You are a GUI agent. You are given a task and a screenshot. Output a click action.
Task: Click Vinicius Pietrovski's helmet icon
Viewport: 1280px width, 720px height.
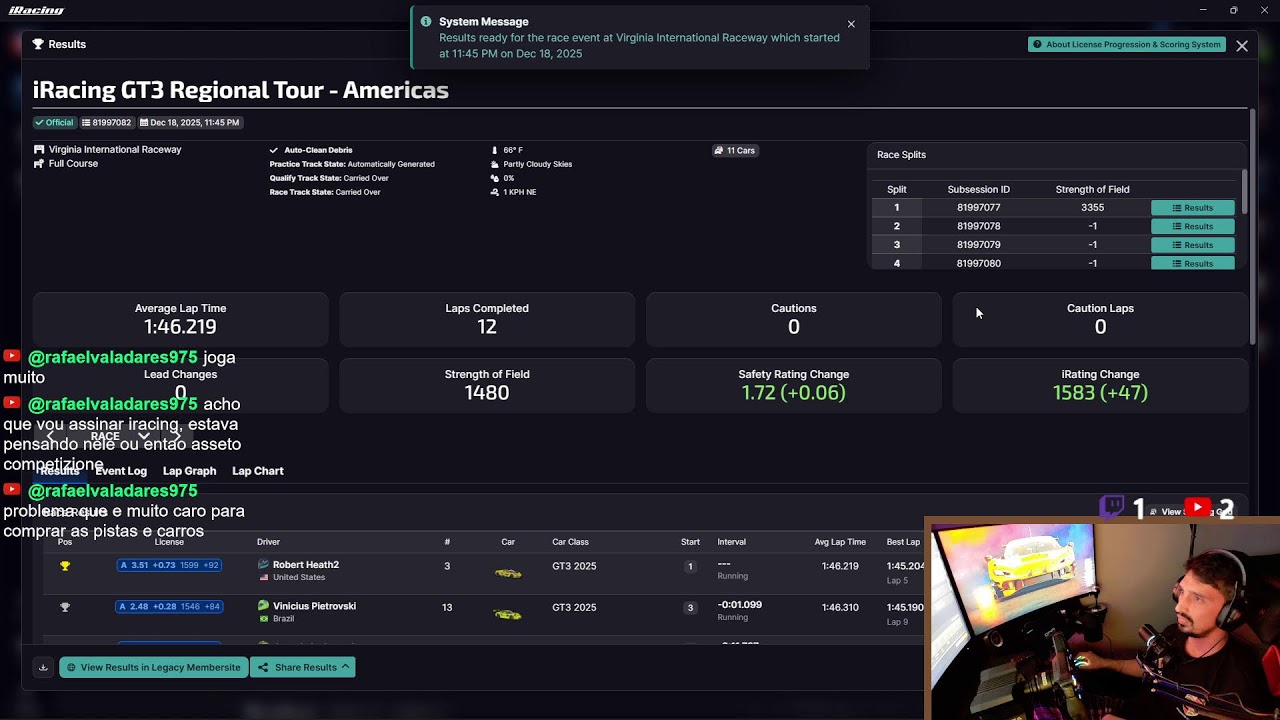click(264, 606)
